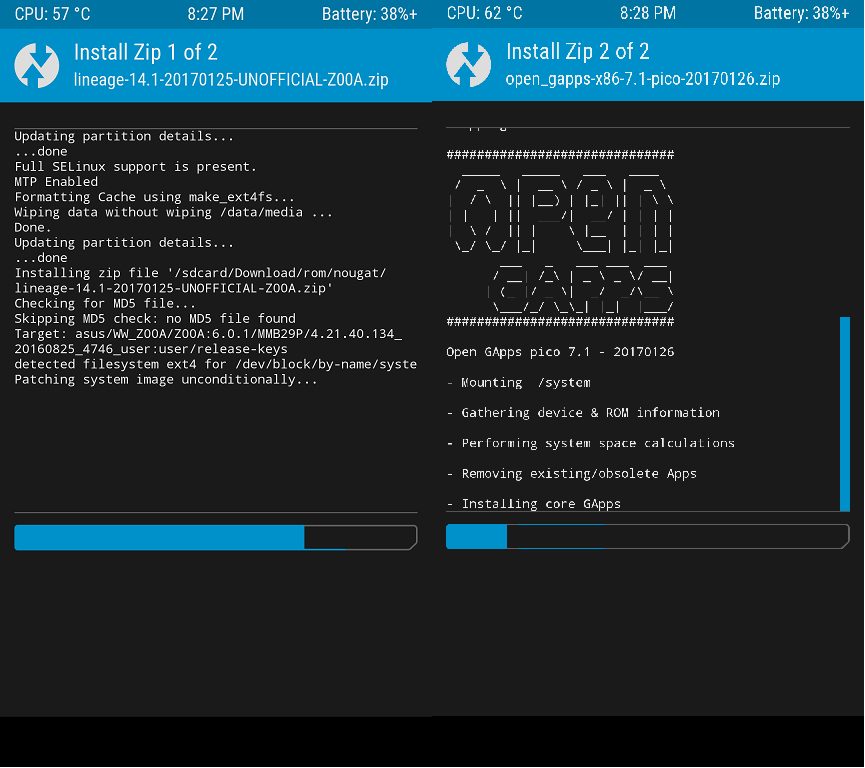Click 'Wiping data without wiping /data/media' line
Viewport: 865px width, 768px height.
click(173, 212)
